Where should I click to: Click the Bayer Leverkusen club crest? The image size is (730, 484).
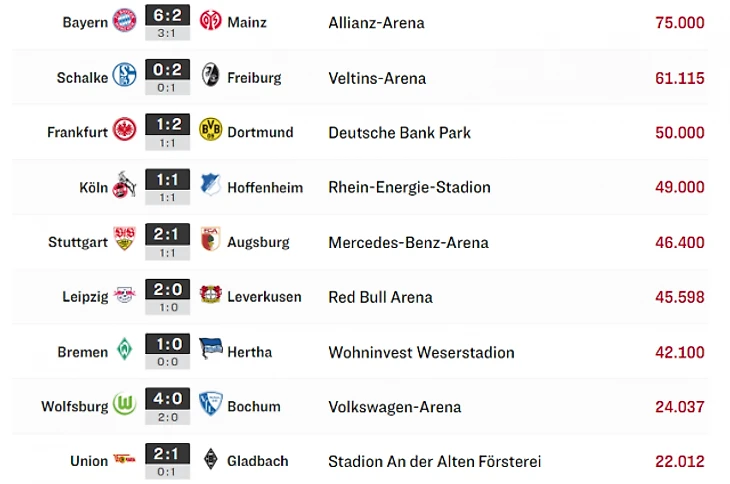210,296
